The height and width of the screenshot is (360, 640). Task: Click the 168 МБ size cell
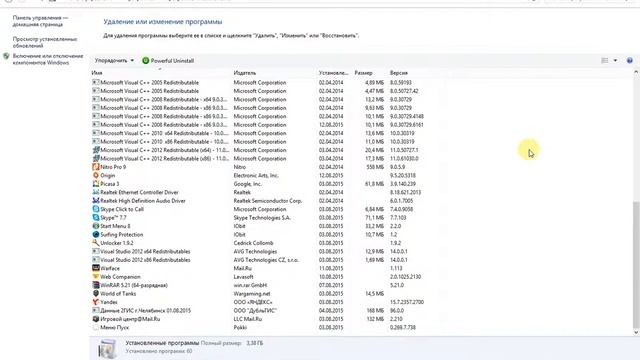(375, 310)
